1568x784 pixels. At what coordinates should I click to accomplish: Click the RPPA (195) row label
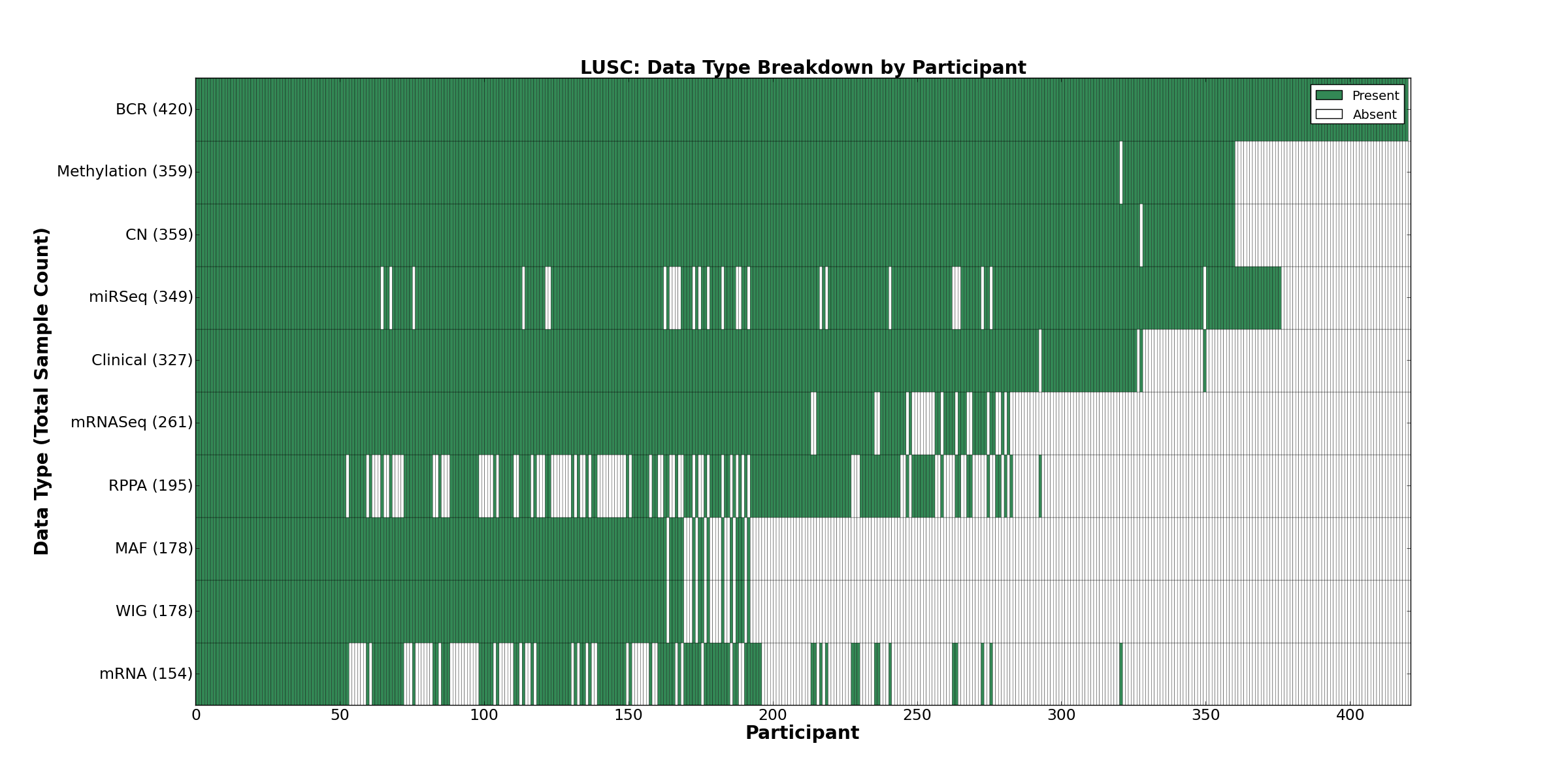[151, 485]
